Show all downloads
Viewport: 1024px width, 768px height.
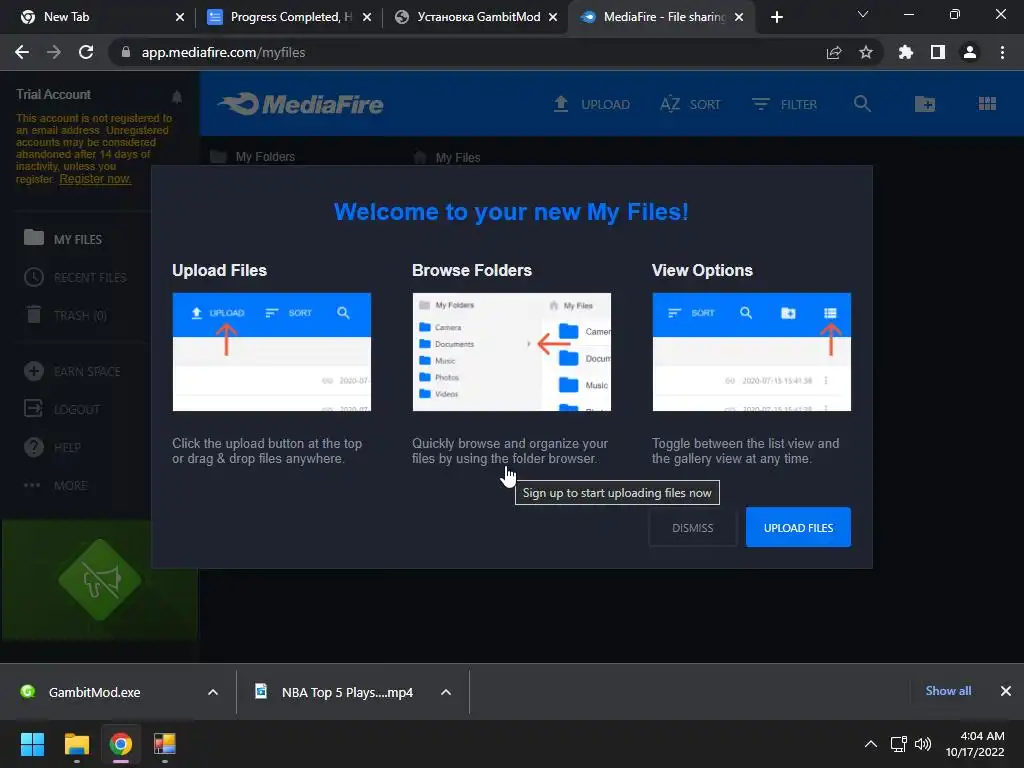tap(948, 690)
